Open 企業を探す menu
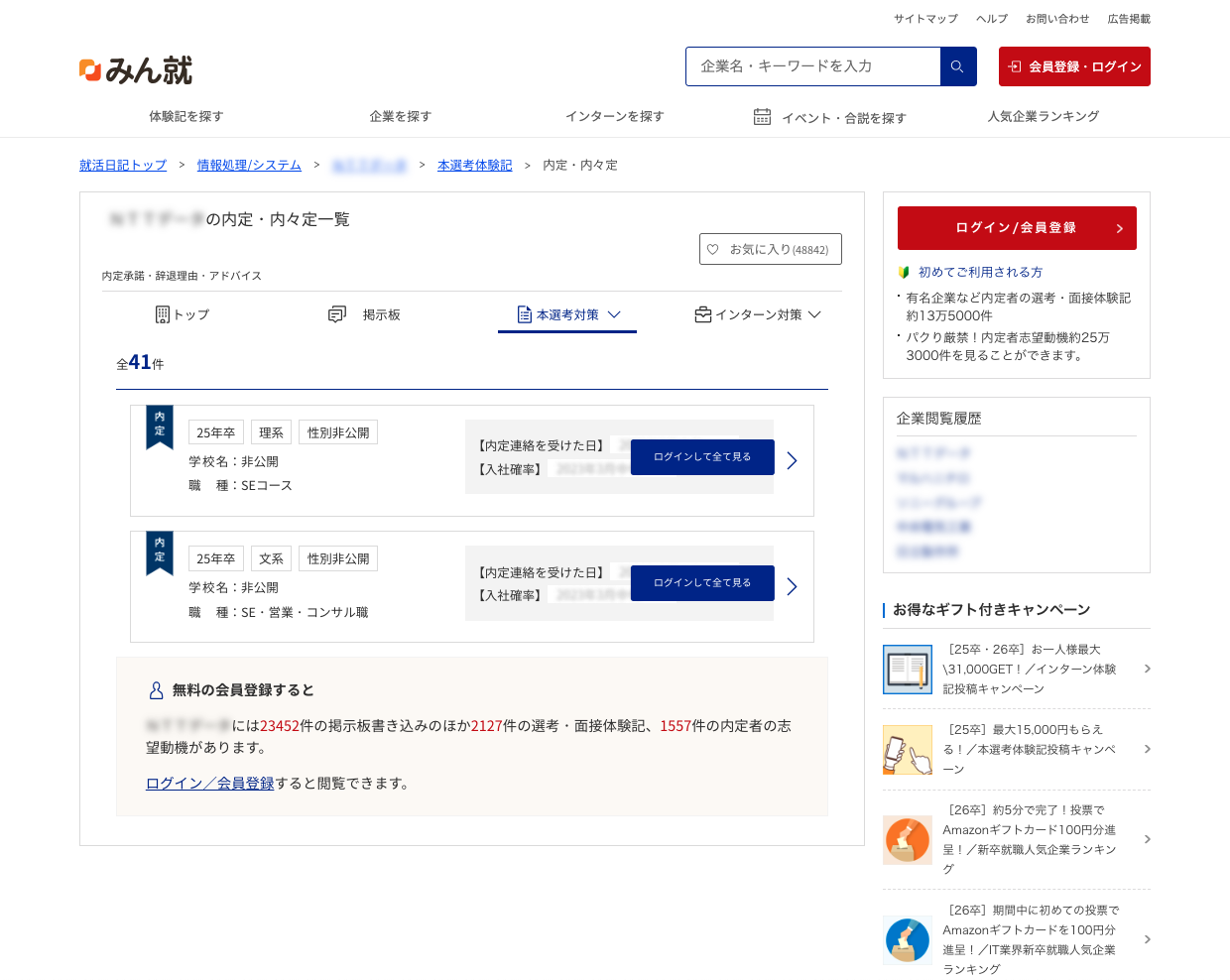The image size is (1230, 980). 401,116
